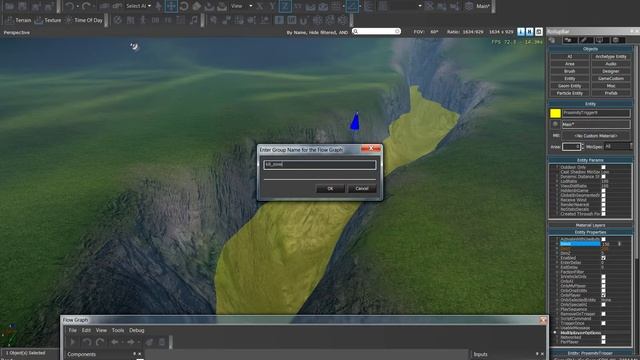This screenshot has width=640, height=360.
Task: Collapse the Entity Params rollup section
Action: click(x=590, y=160)
